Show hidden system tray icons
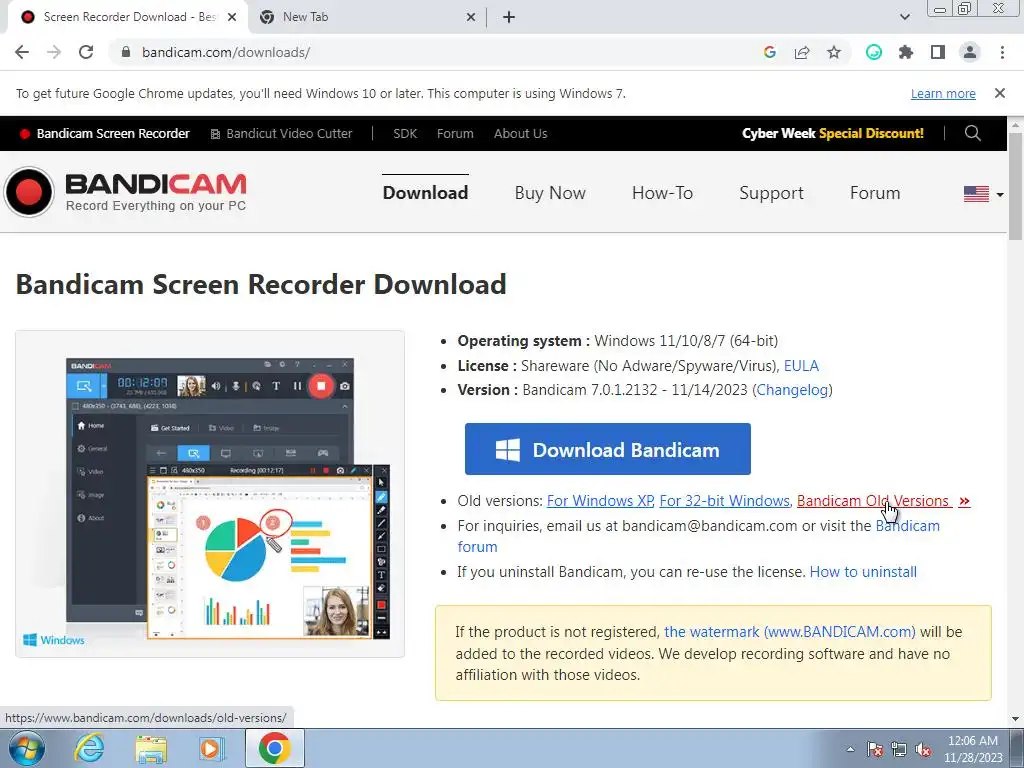This screenshot has width=1024, height=768. (850, 749)
